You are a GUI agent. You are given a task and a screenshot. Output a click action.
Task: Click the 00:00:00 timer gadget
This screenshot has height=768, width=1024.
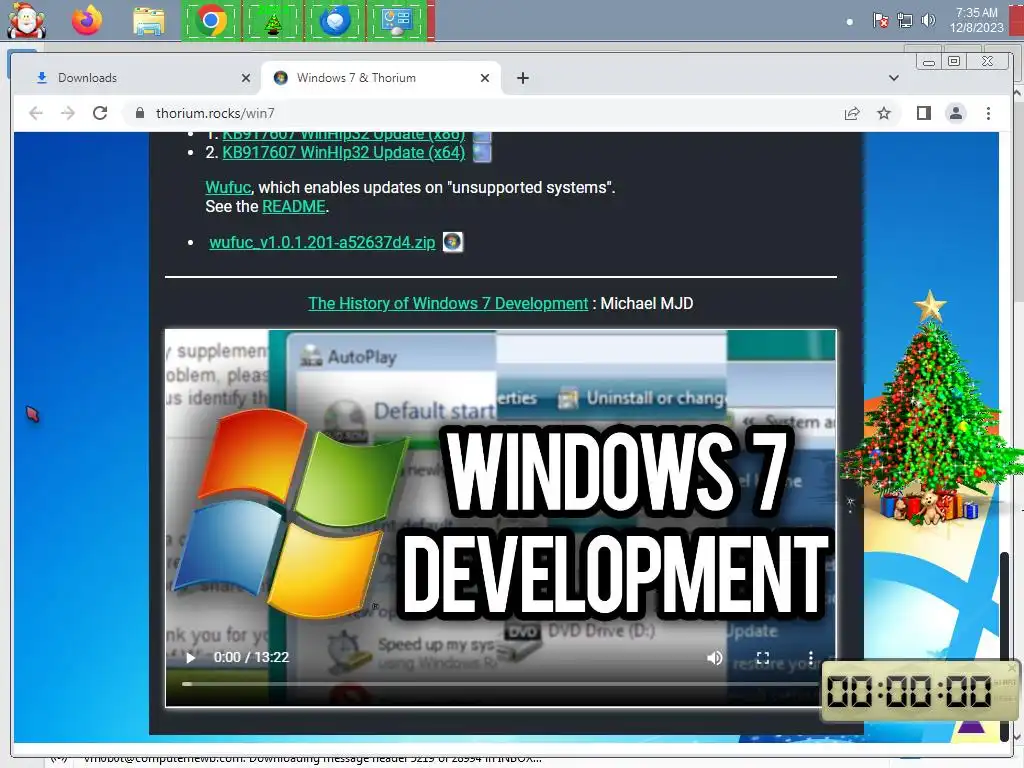point(920,691)
